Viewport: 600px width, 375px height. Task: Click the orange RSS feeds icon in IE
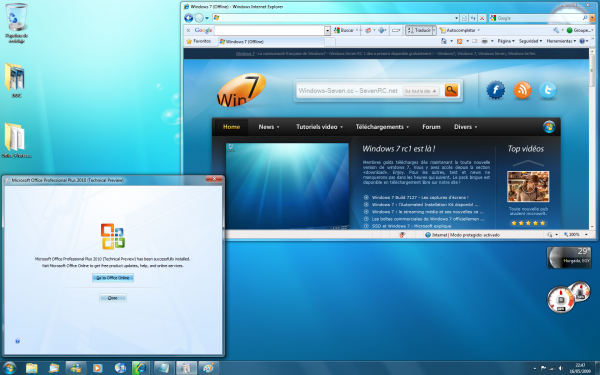click(x=460, y=41)
